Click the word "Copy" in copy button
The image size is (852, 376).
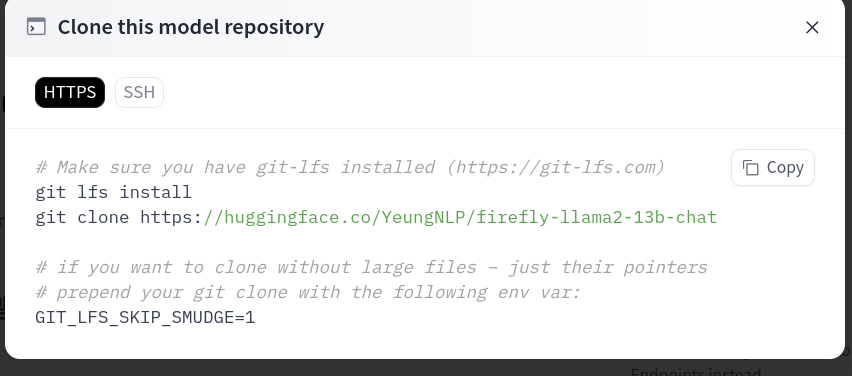[785, 168]
